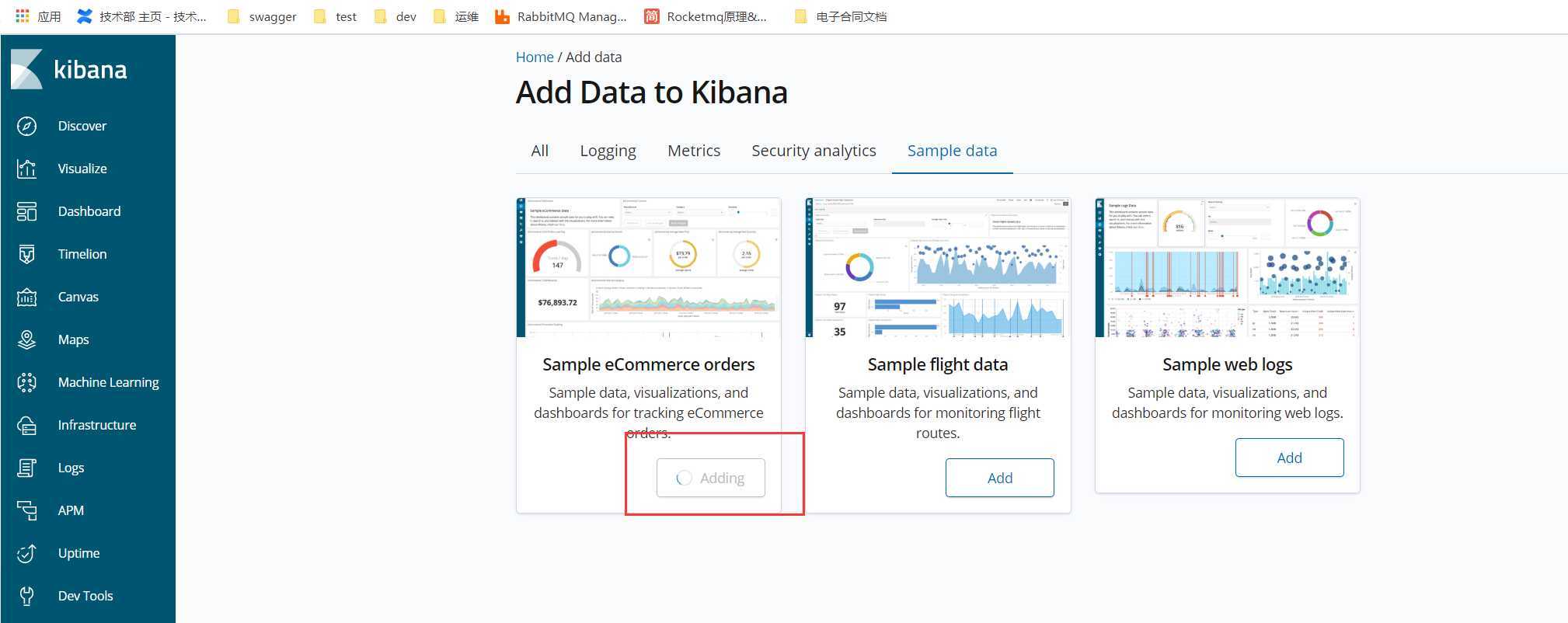1568x623 pixels.
Task: Switch to the Metrics tab
Action: pyautogui.click(x=694, y=151)
